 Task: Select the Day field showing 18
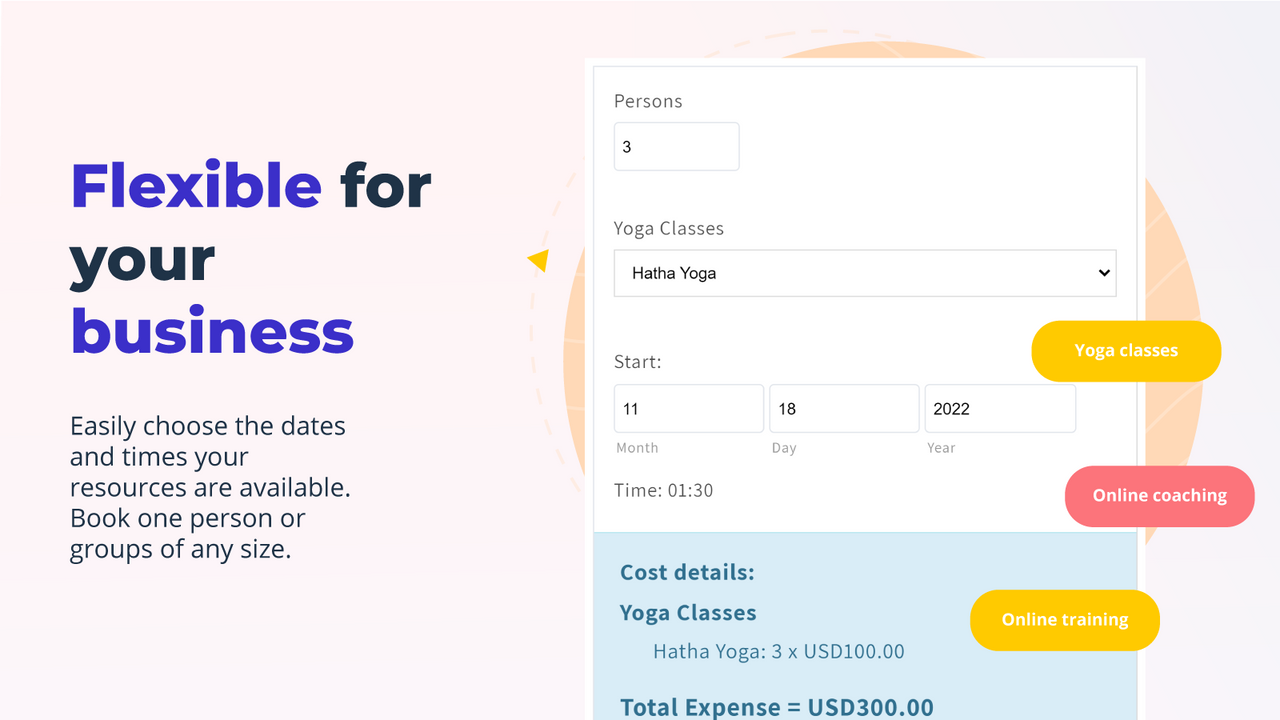[844, 408]
